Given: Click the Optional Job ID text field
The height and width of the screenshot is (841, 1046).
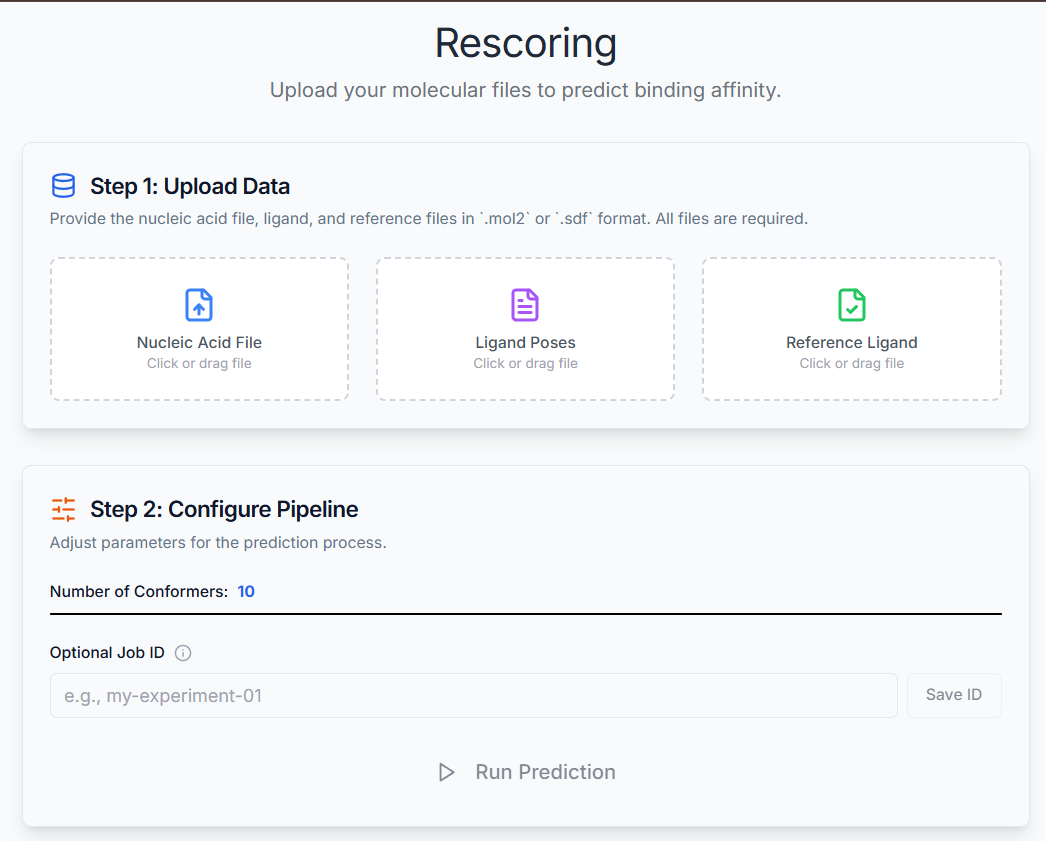Looking at the screenshot, I should pyautogui.click(x=474, y=695).
